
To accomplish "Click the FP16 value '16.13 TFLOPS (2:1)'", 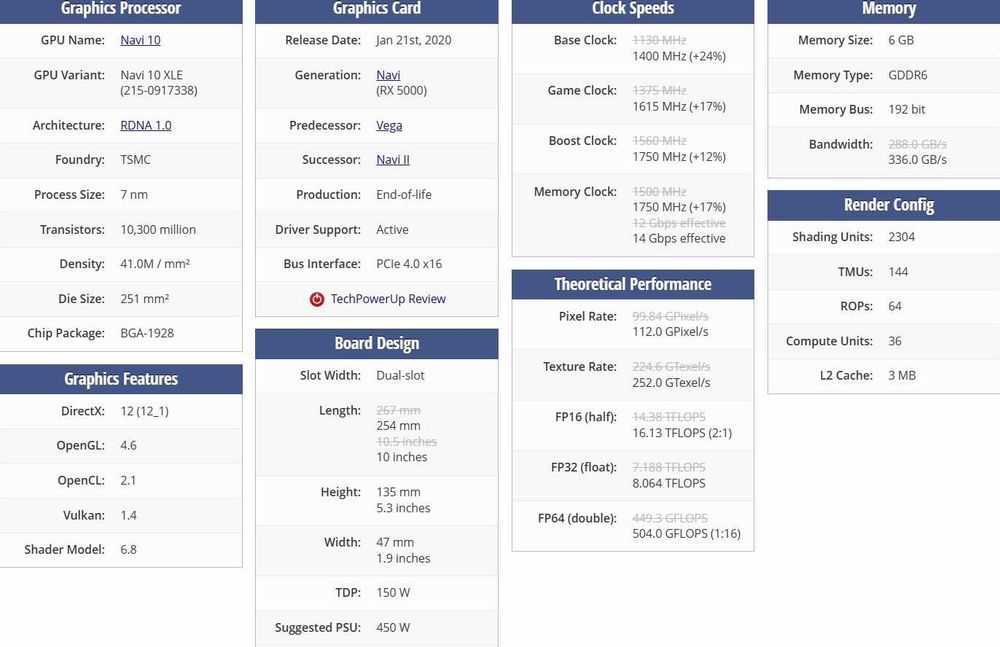I will 682,433.
